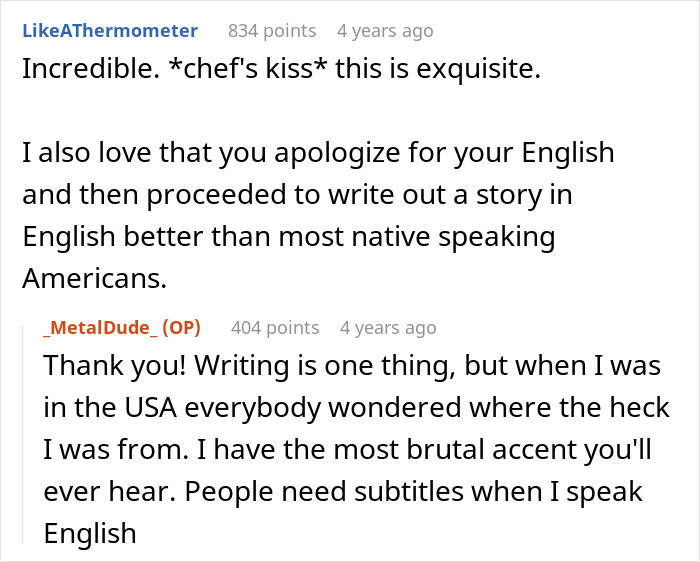Open the top comment's '4 years ago' timestamp
700x562 pixels.
pyautogui.click(x=385, y=31)
